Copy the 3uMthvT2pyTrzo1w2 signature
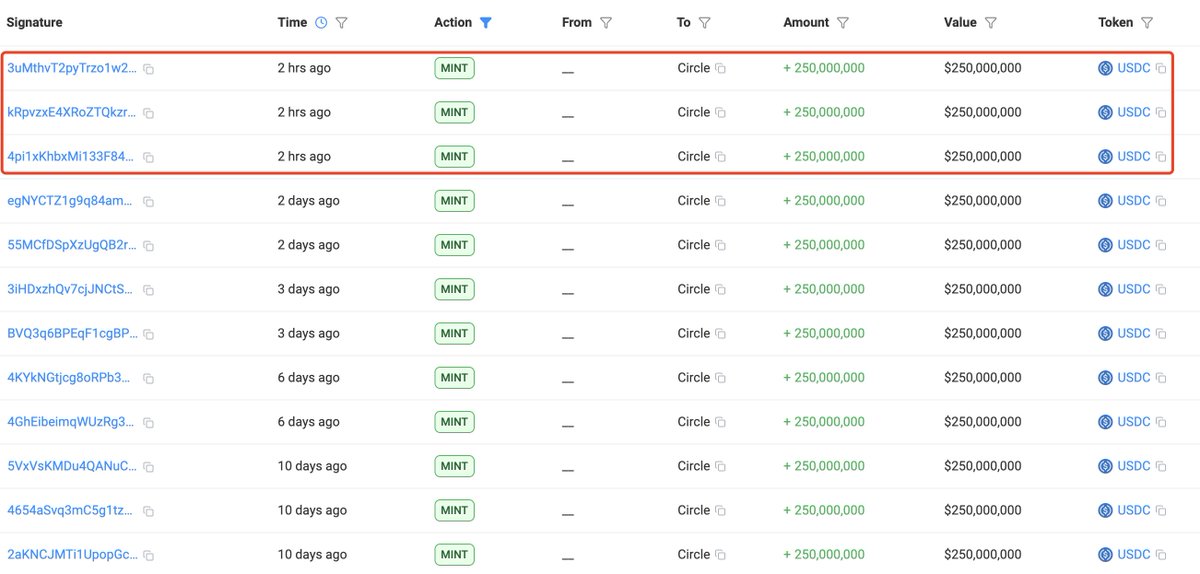This screenshot has width=1200, height=574. (x=148, y=69)
